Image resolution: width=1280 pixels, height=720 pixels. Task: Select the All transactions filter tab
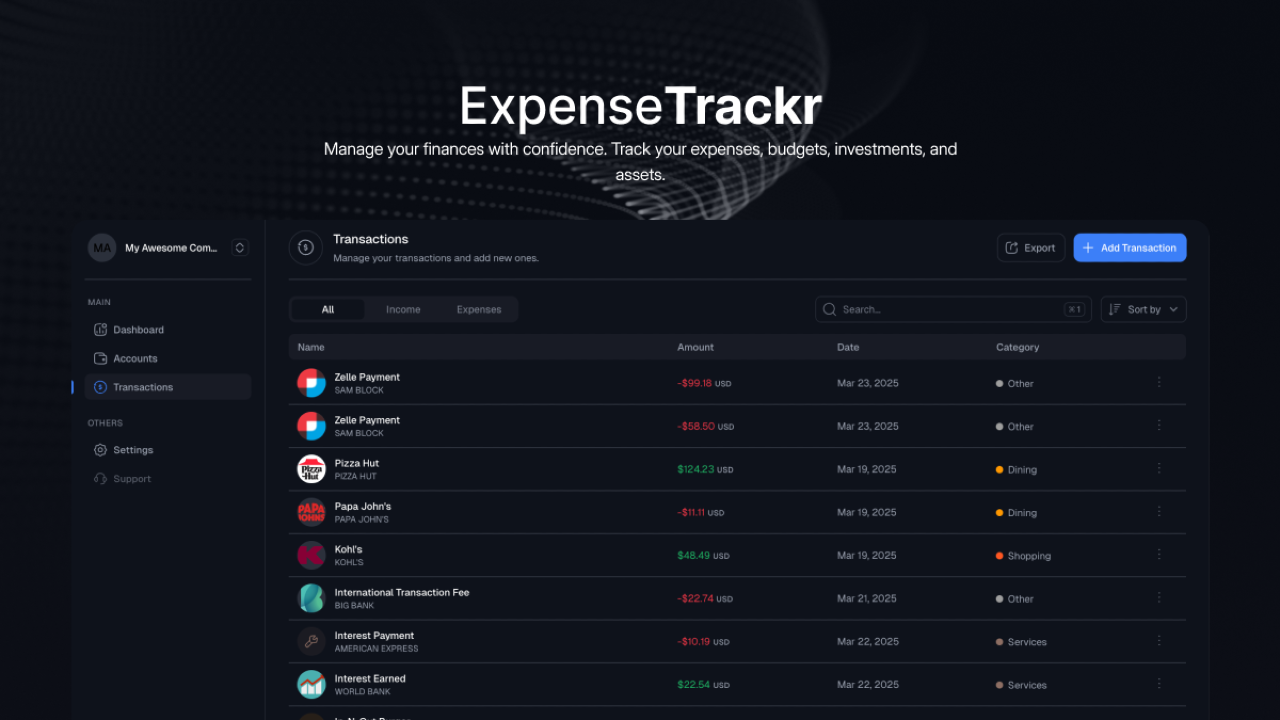327,309
